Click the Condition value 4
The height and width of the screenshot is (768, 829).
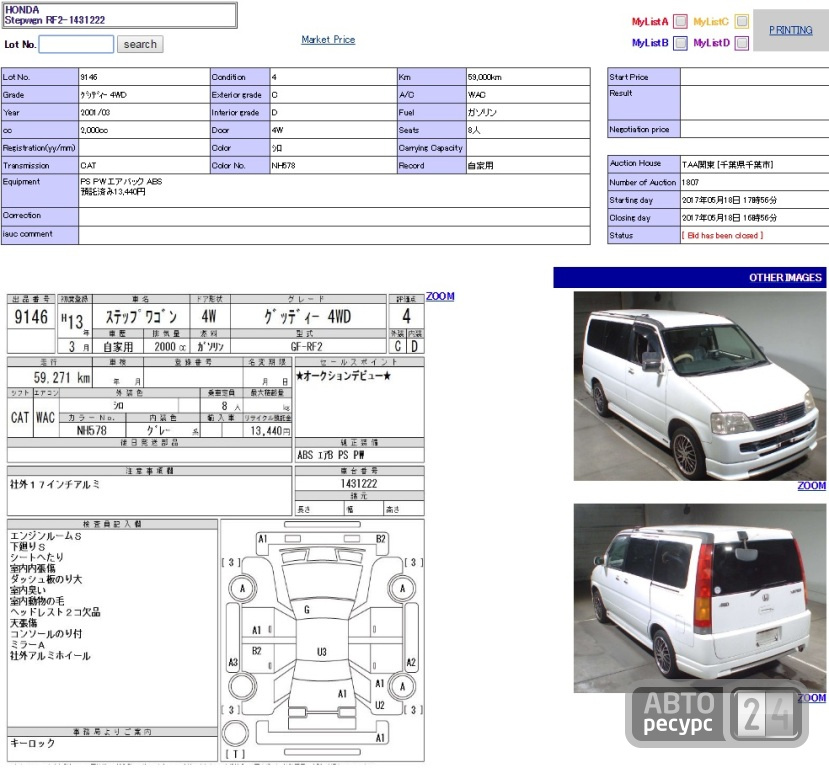point(274,77)
